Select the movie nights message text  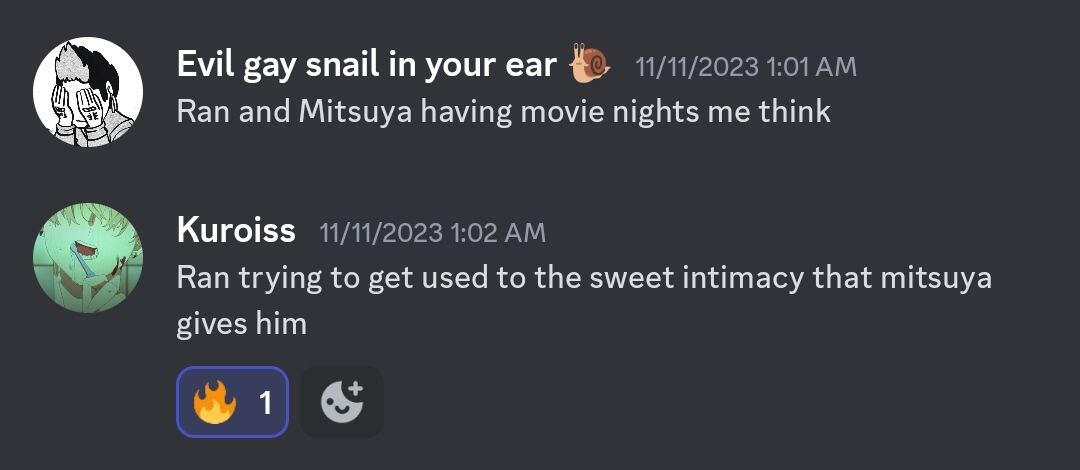(503, 111)
